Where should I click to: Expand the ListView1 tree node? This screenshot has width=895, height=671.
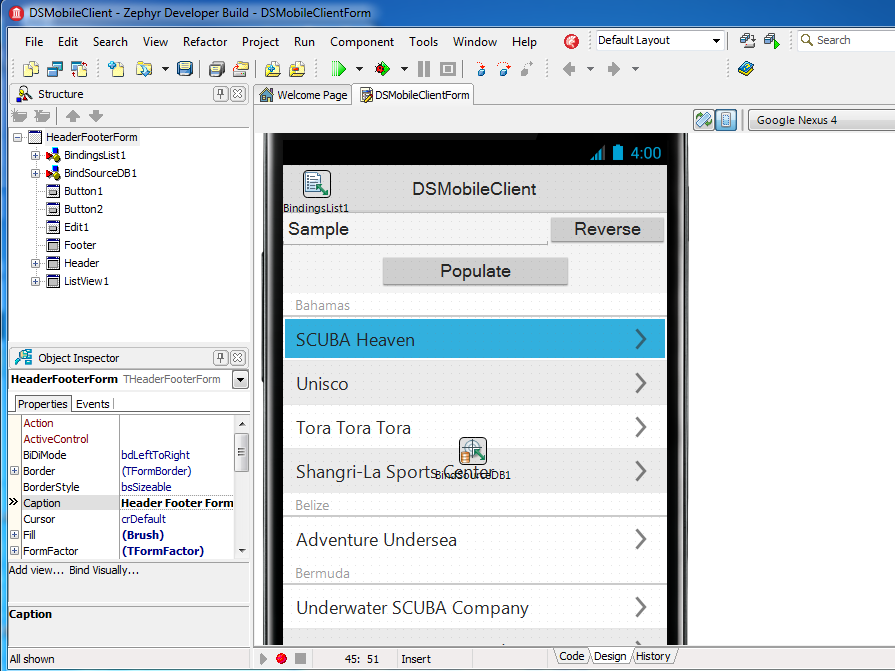pyautogui.click(x=35, y=281)
